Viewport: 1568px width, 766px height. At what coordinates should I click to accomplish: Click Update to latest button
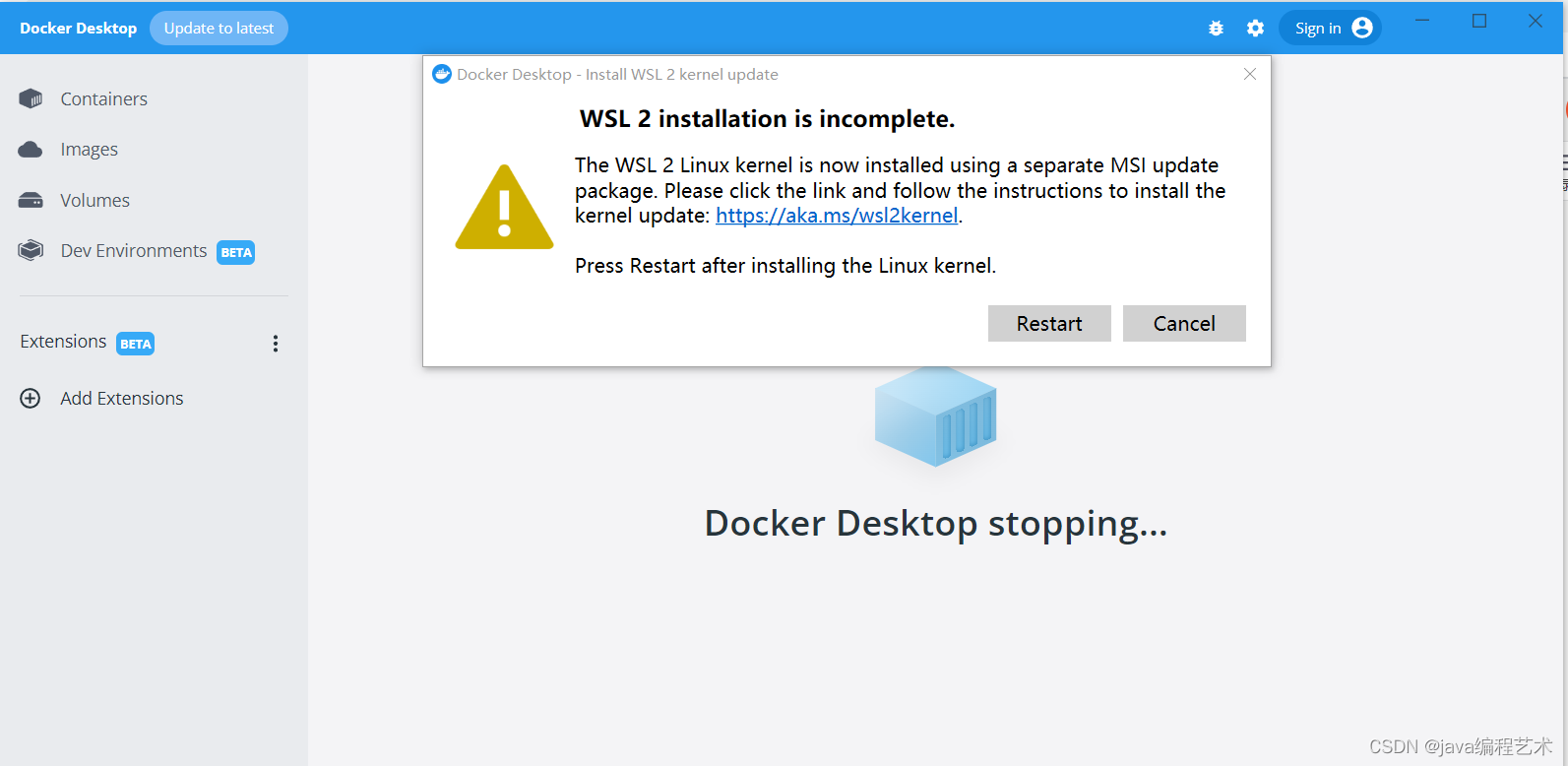(219, 28)
